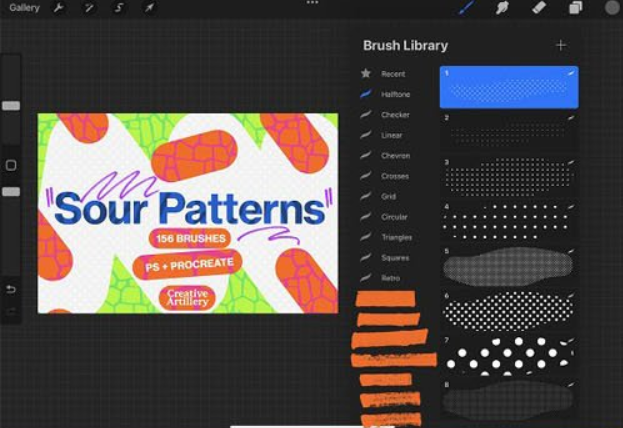Select the large dots brush number 7
The image size is (623, 428).
pos(509,355)
